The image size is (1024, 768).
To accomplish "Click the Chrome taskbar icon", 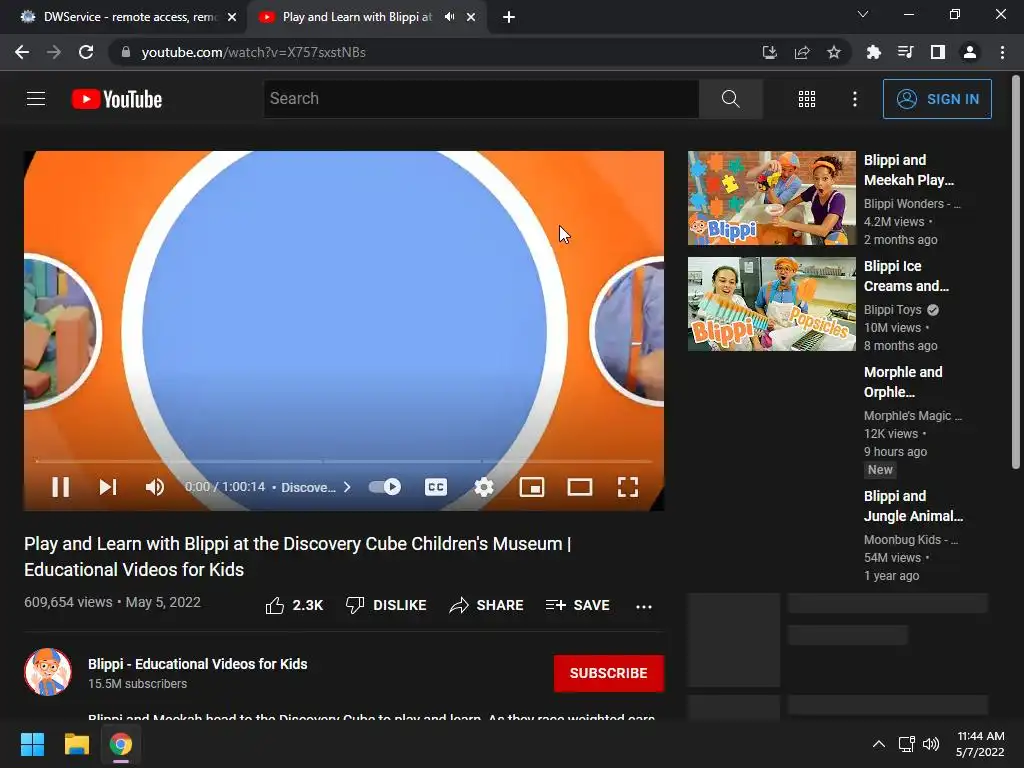I will pos(121,744).
